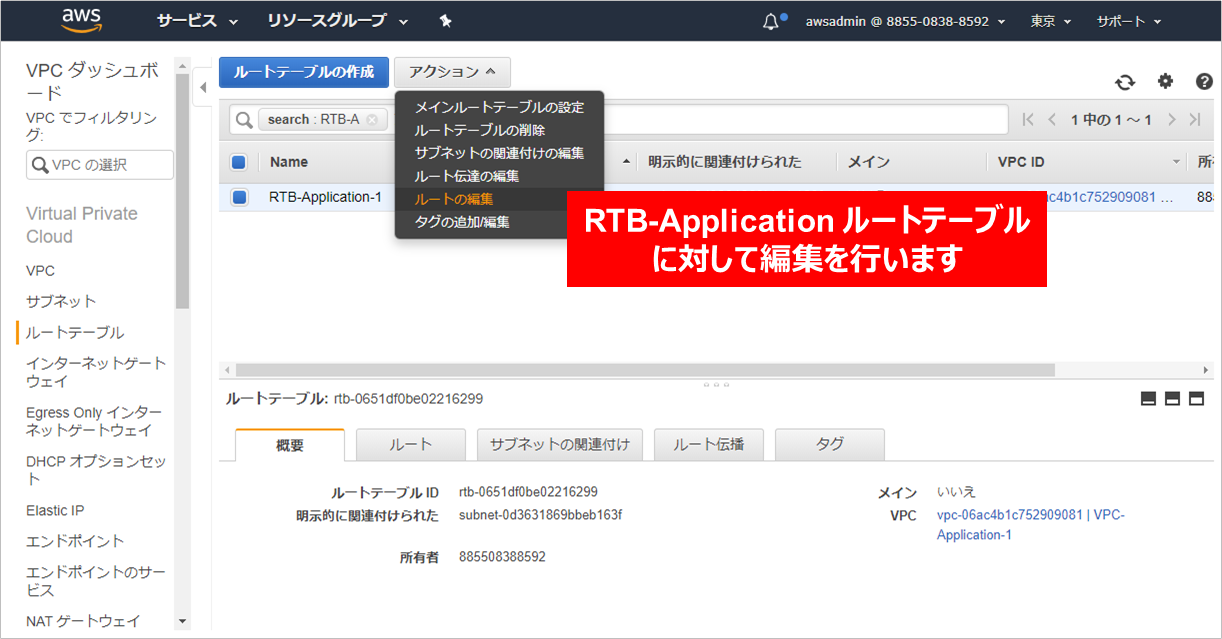Click the VPC の選択 filter field
The height and width of the screenshot is (639, 1222).
[x=100, y=165]
